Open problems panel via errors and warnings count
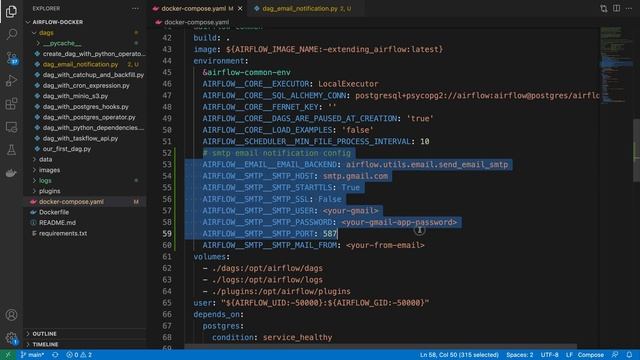640x360 pixels. pyautogui.click(x=79, y=355)
